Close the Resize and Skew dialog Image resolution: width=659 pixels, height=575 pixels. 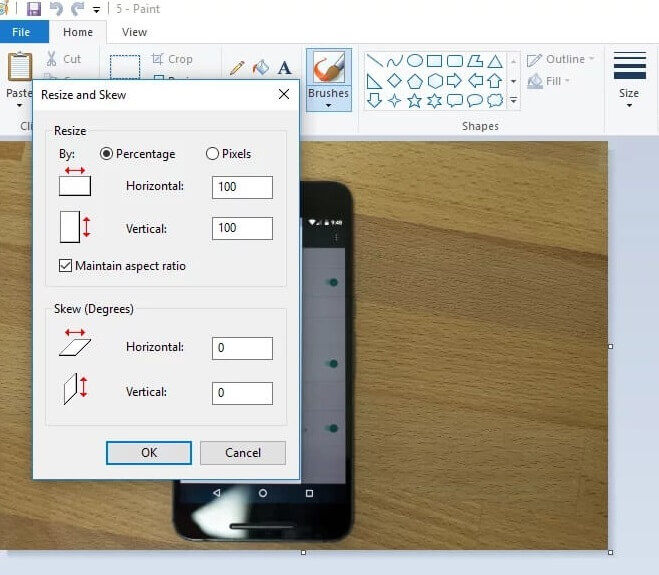click(284, 94)
